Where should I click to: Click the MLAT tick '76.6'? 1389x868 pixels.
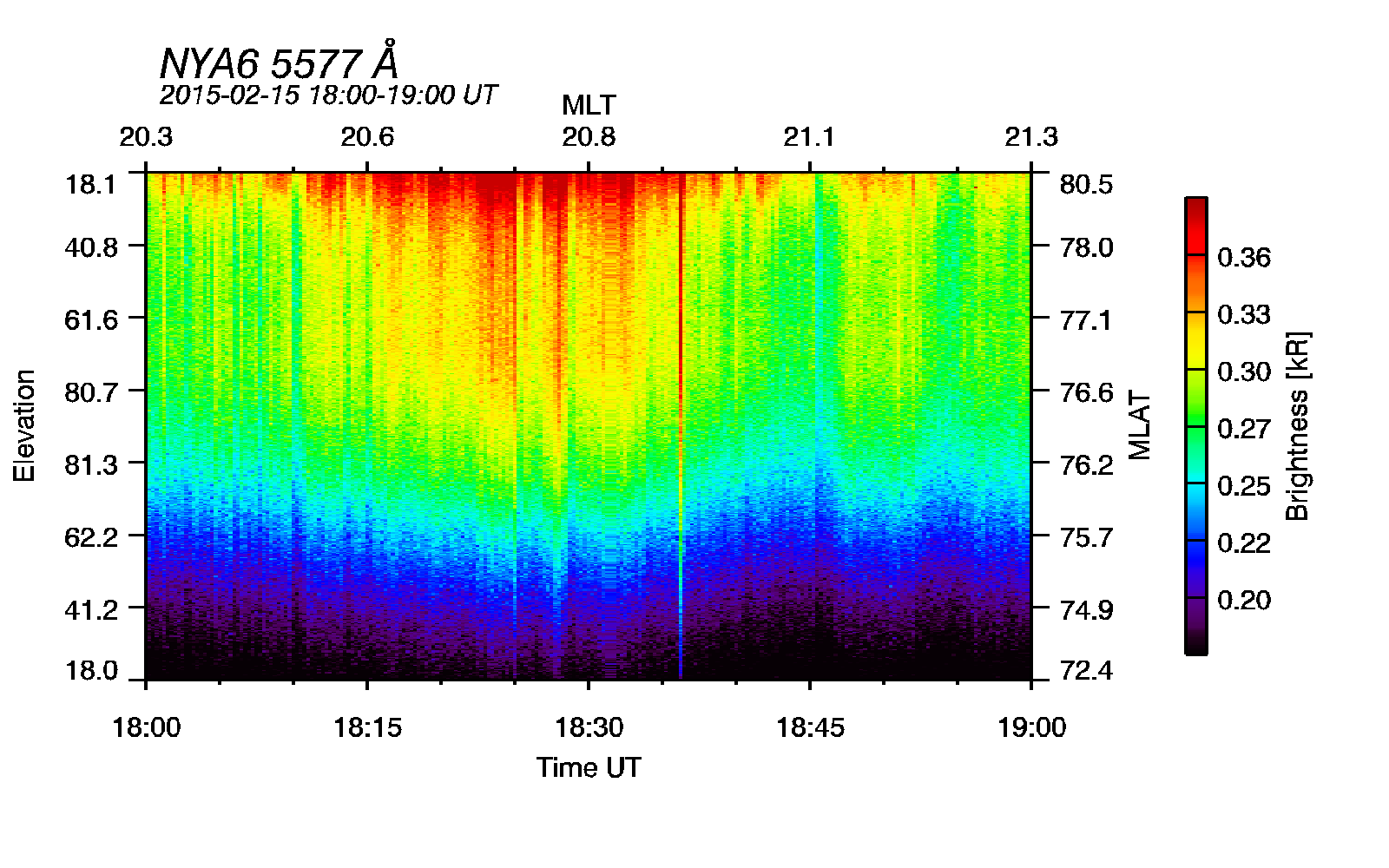(1086, 392)
